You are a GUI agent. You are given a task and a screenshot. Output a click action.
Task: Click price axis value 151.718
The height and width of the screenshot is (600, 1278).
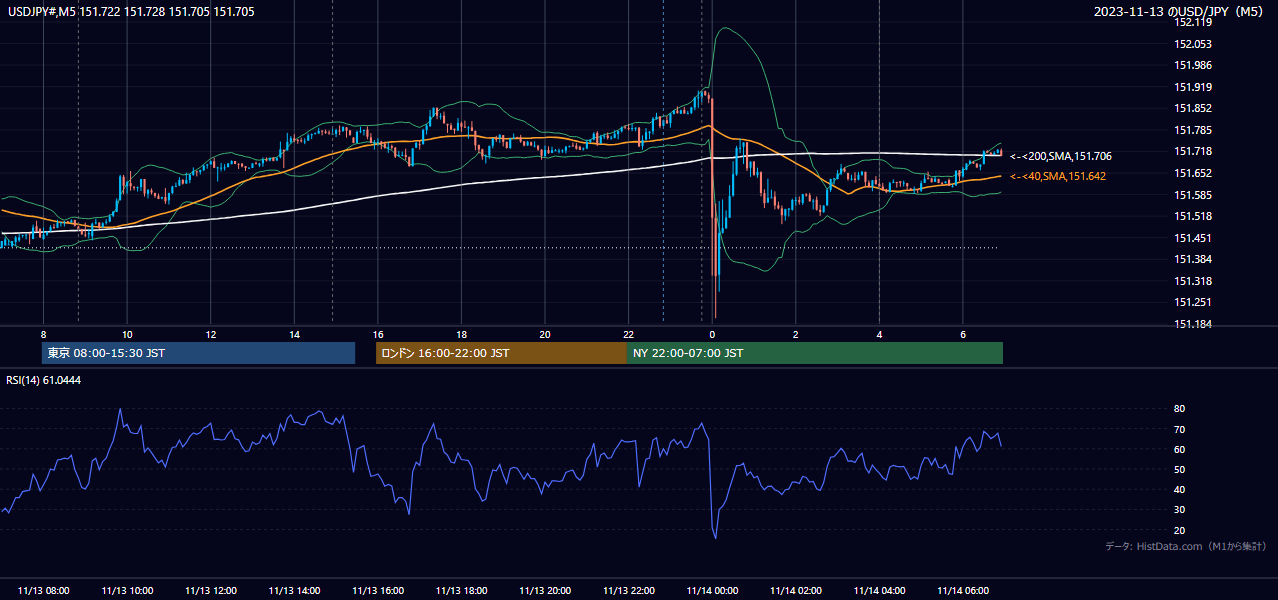(1193, 151)
